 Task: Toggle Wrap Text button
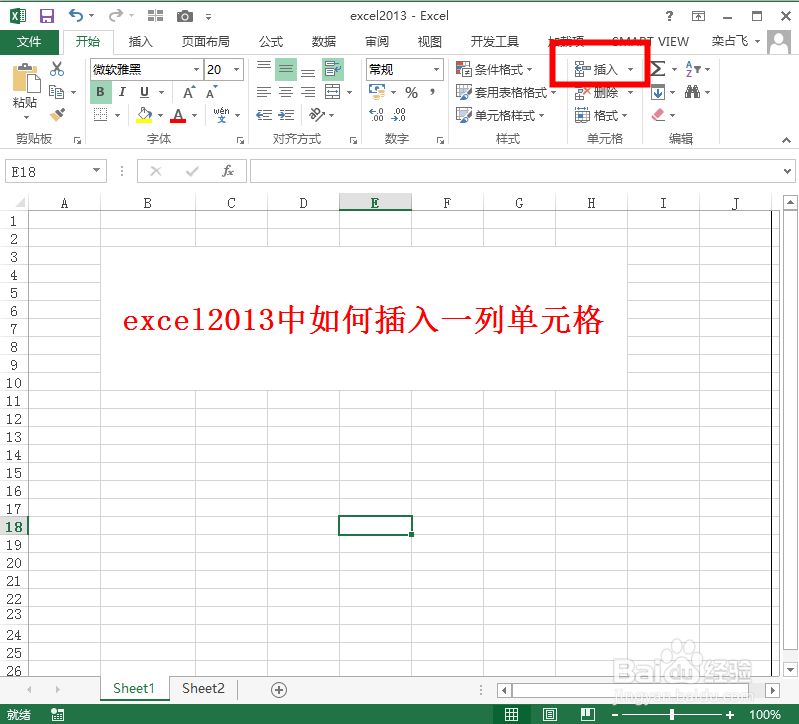click(333, 69)
